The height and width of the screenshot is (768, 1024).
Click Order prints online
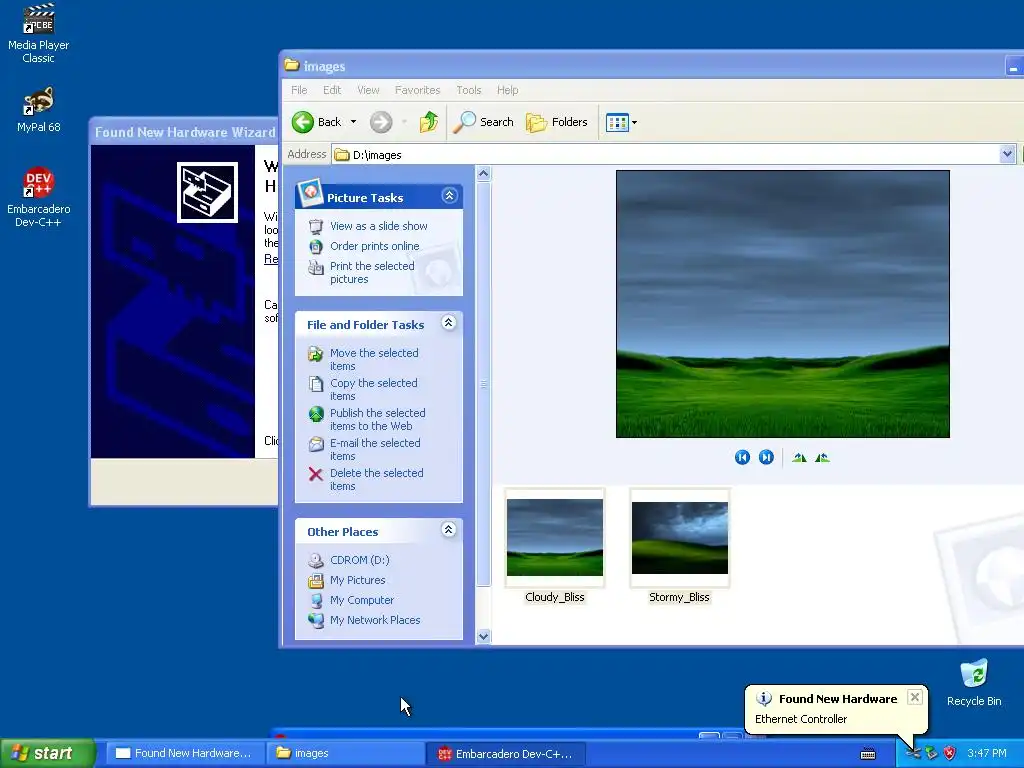click(374, 246)
